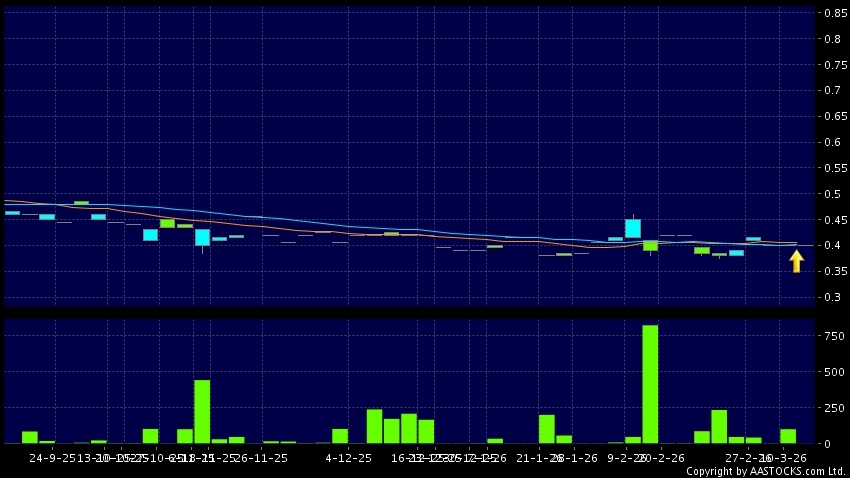Click the large cyan candlestick near 9-2-26
The image size is (850, 478).
[632, 228]
